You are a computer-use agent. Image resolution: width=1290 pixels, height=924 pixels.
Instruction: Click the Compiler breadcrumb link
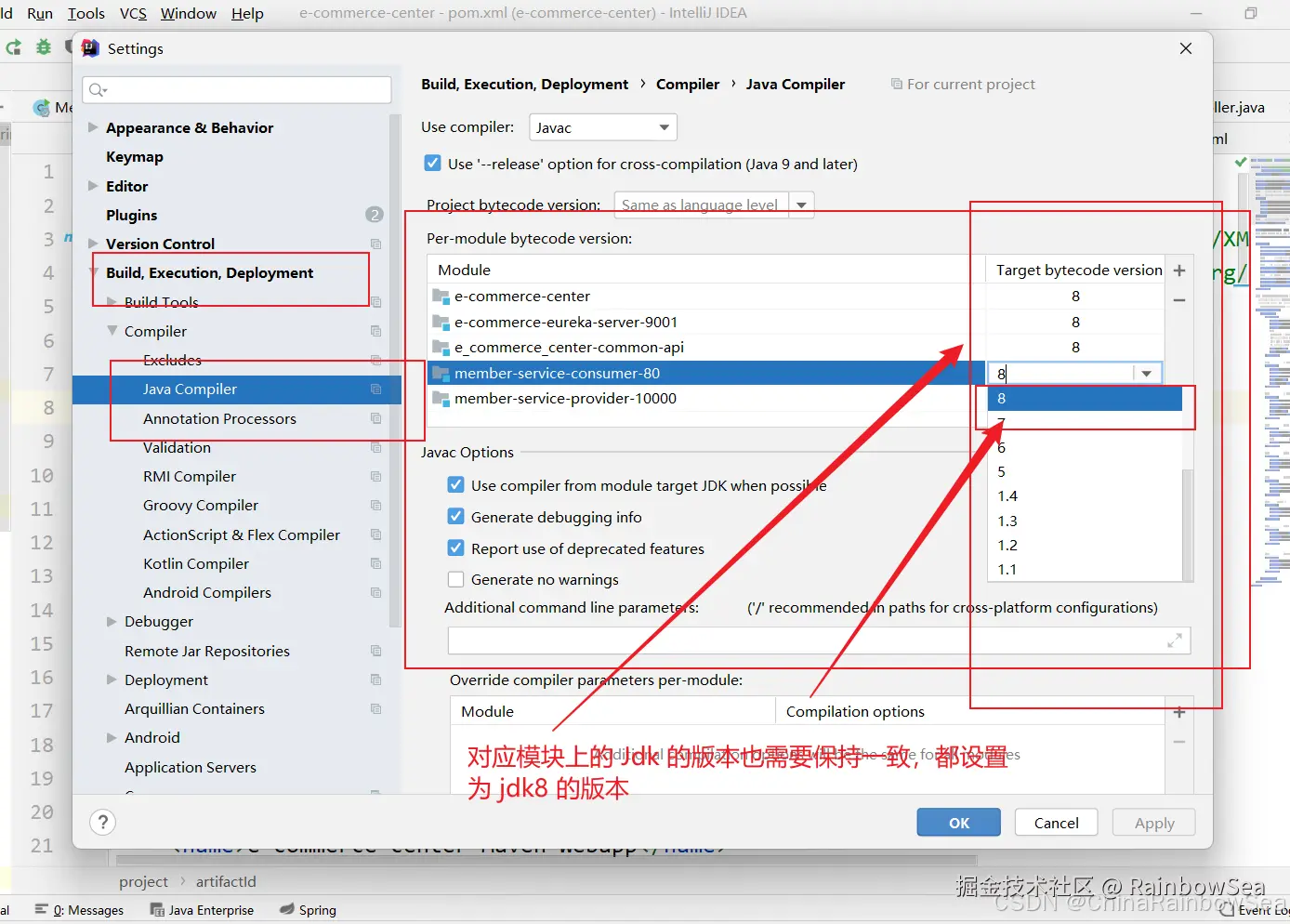click(688, 84)
